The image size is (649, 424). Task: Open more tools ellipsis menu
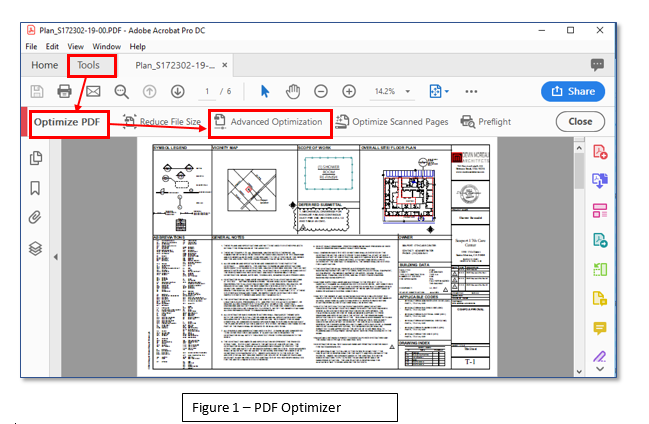click(x=471, y=92)
